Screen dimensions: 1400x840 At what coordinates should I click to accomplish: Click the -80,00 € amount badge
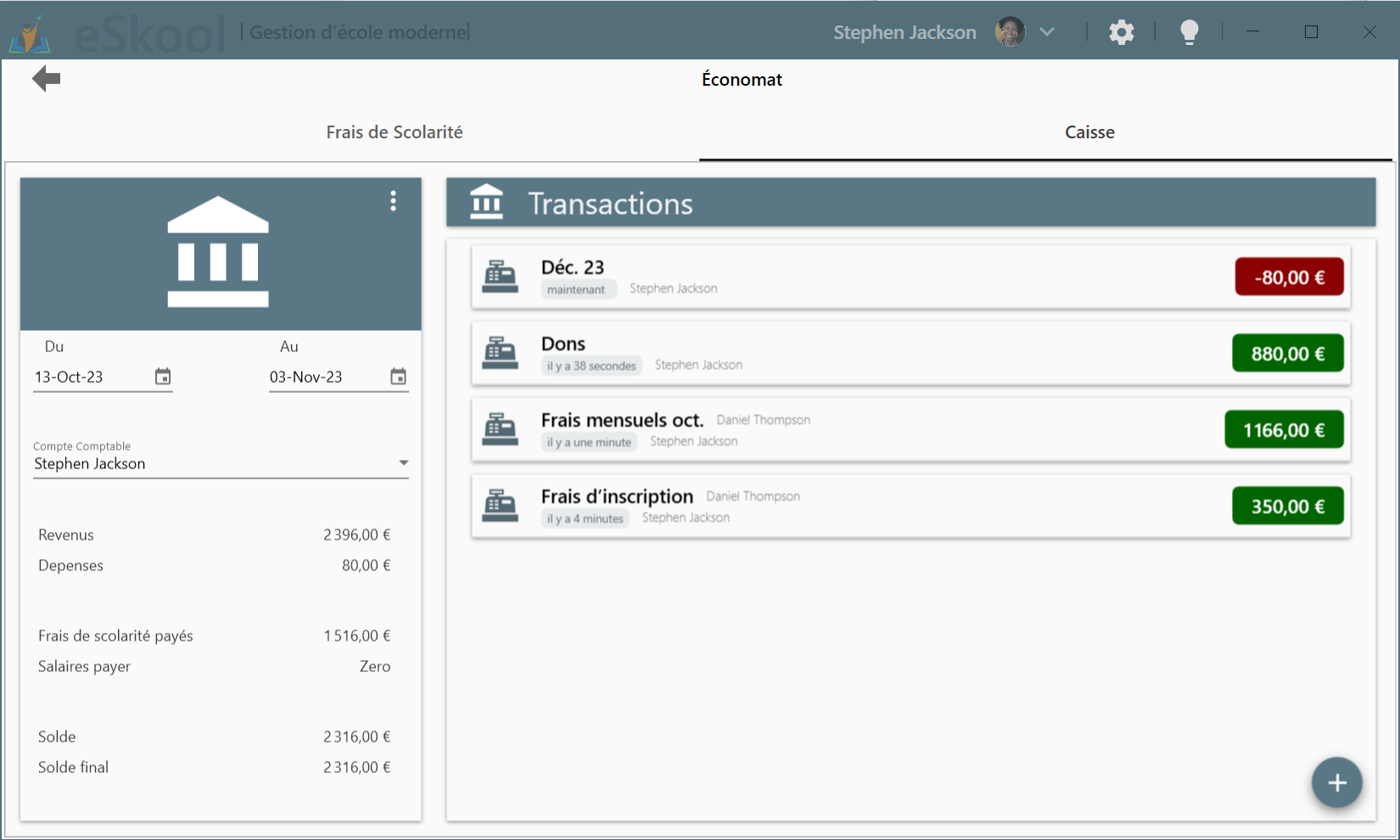1288,277
